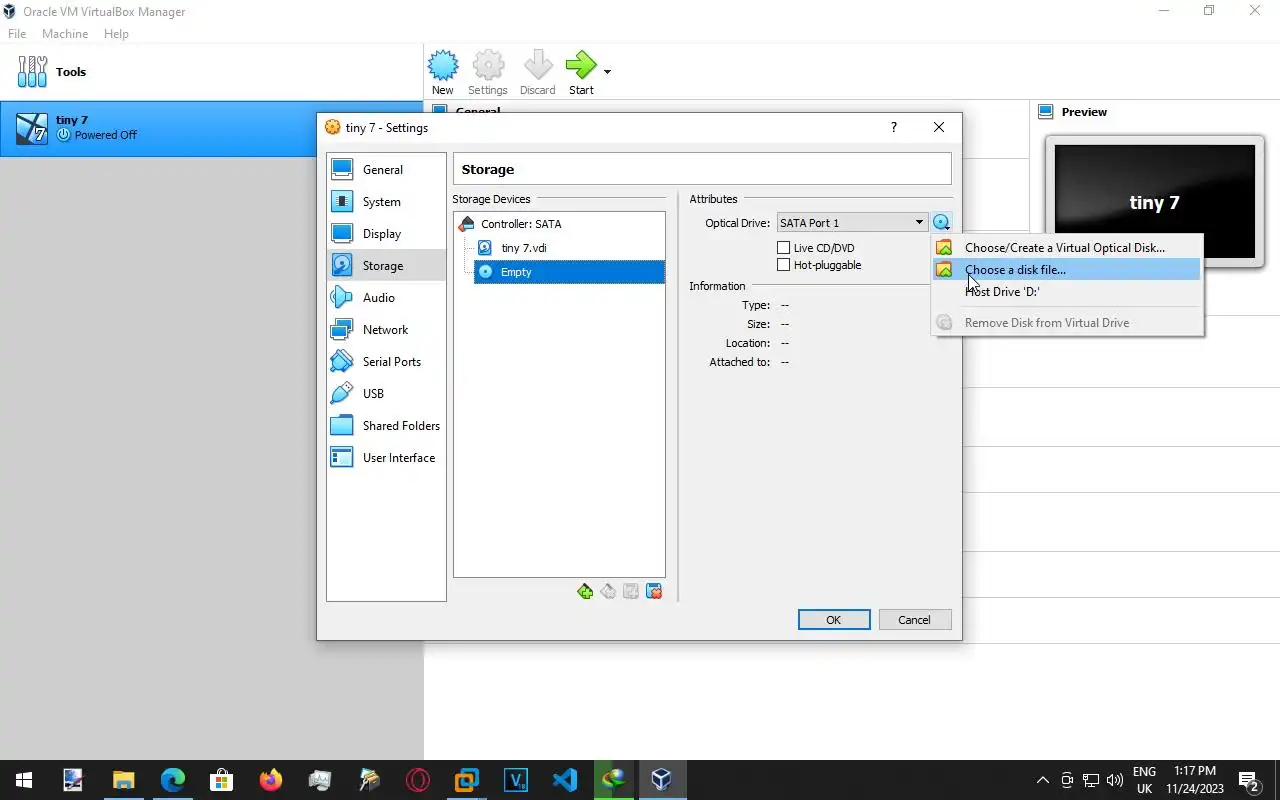
Task: Click the tiny 7 preview thumbnail
Action: click(1154, 201)
